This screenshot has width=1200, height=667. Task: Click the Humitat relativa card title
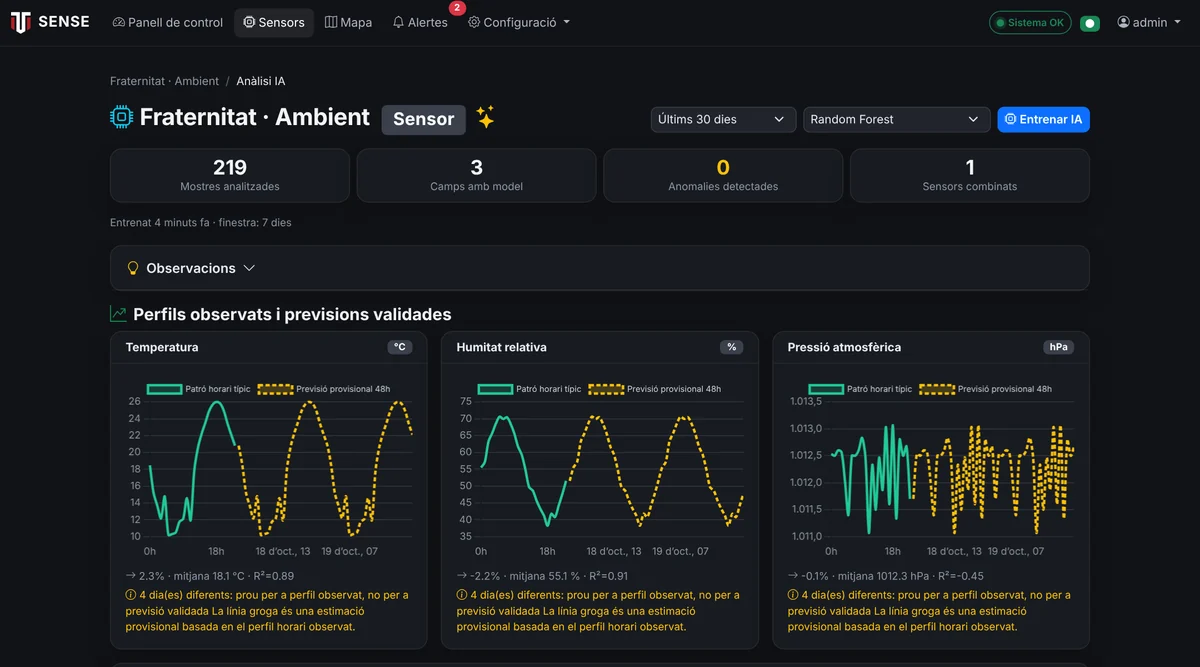(501, 347)
